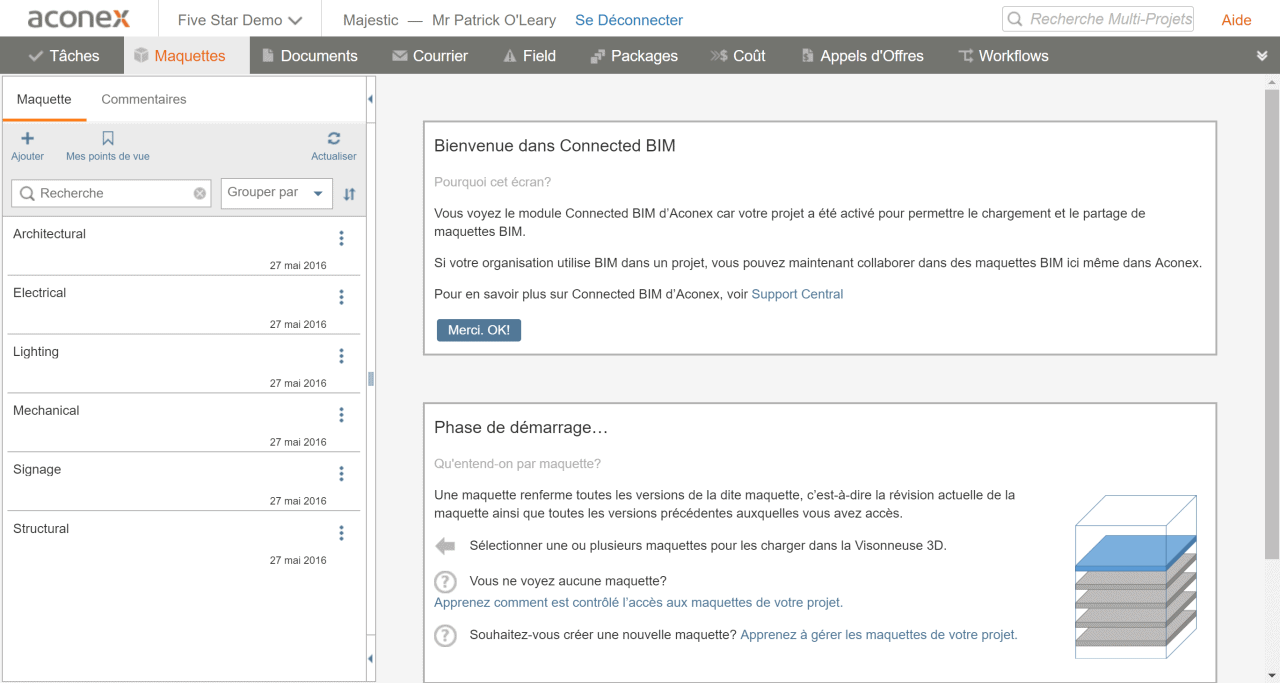Screen dimensions: 1280x683
Task: Click the main page vertical scrollbar
Action: pyautogui.click(x=1272, y=323)
